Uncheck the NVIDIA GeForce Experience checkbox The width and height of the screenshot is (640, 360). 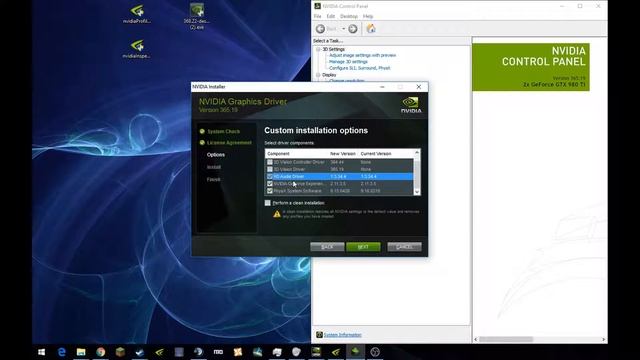click(x=269, y=184)
